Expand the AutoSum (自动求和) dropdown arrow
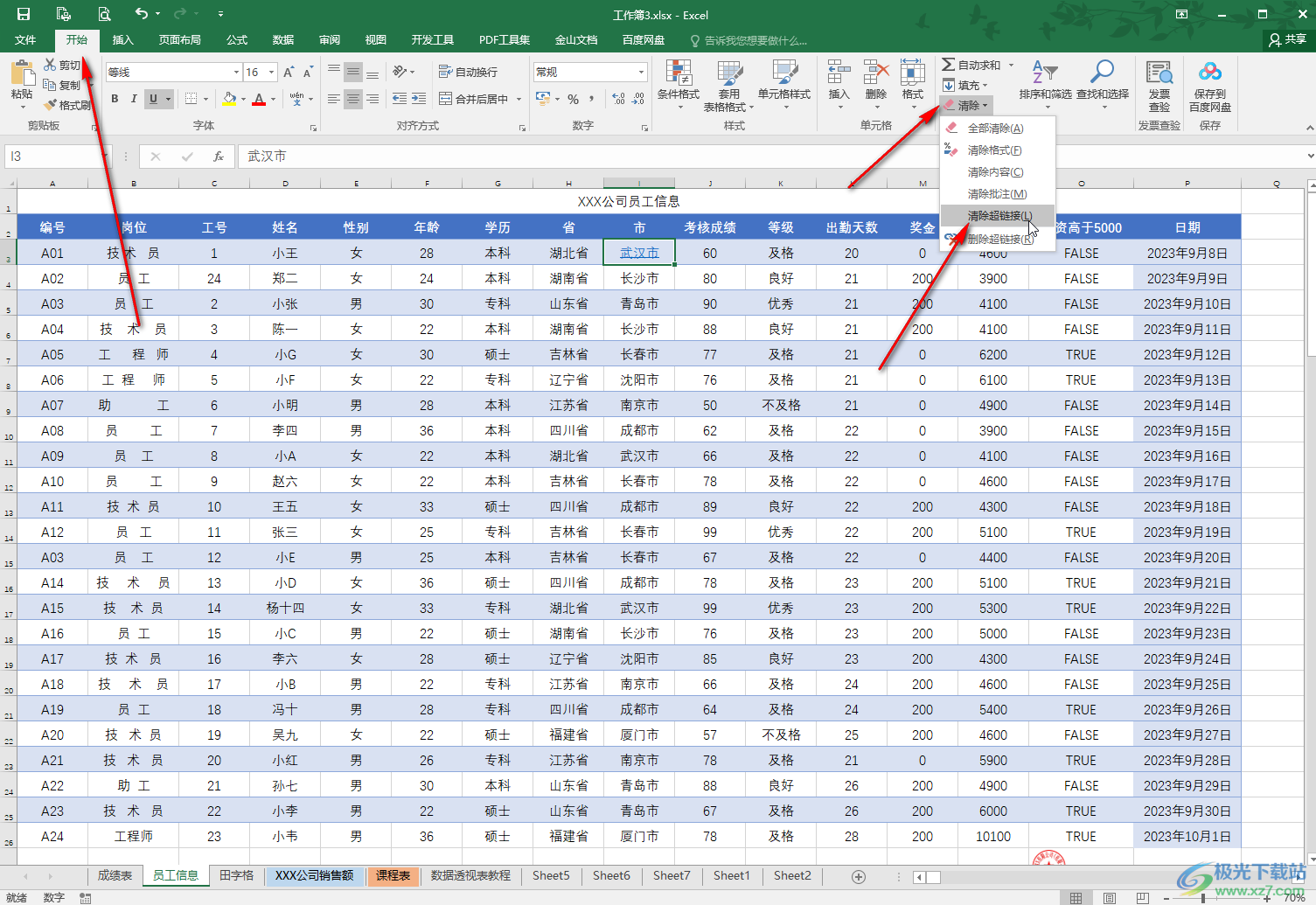Image resolution: width=1316 pixels, height=905 pixels. pos(1011,65)
